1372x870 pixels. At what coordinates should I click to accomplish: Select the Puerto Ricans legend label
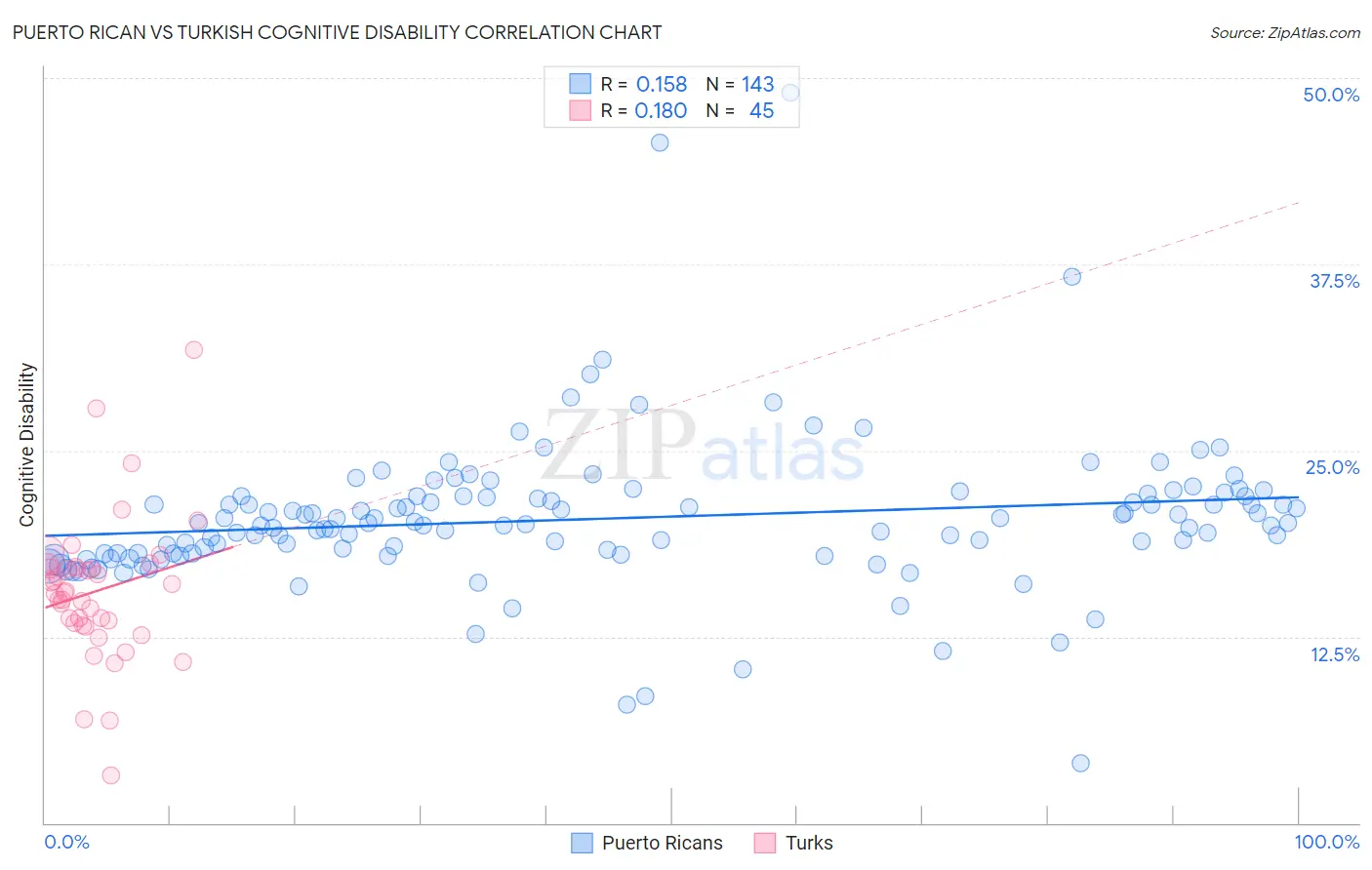663,843
